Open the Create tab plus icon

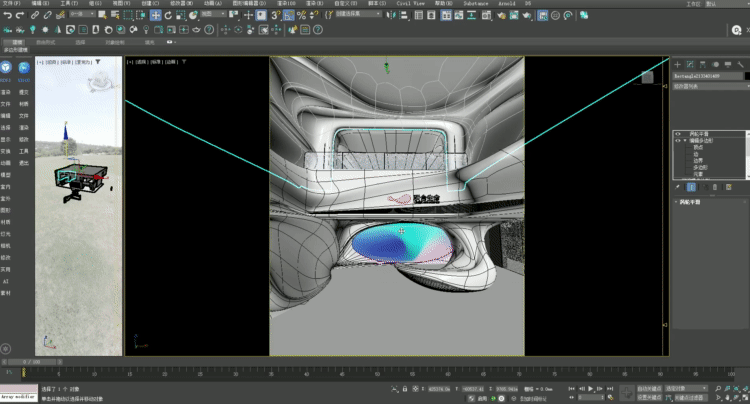click(677, 63)
